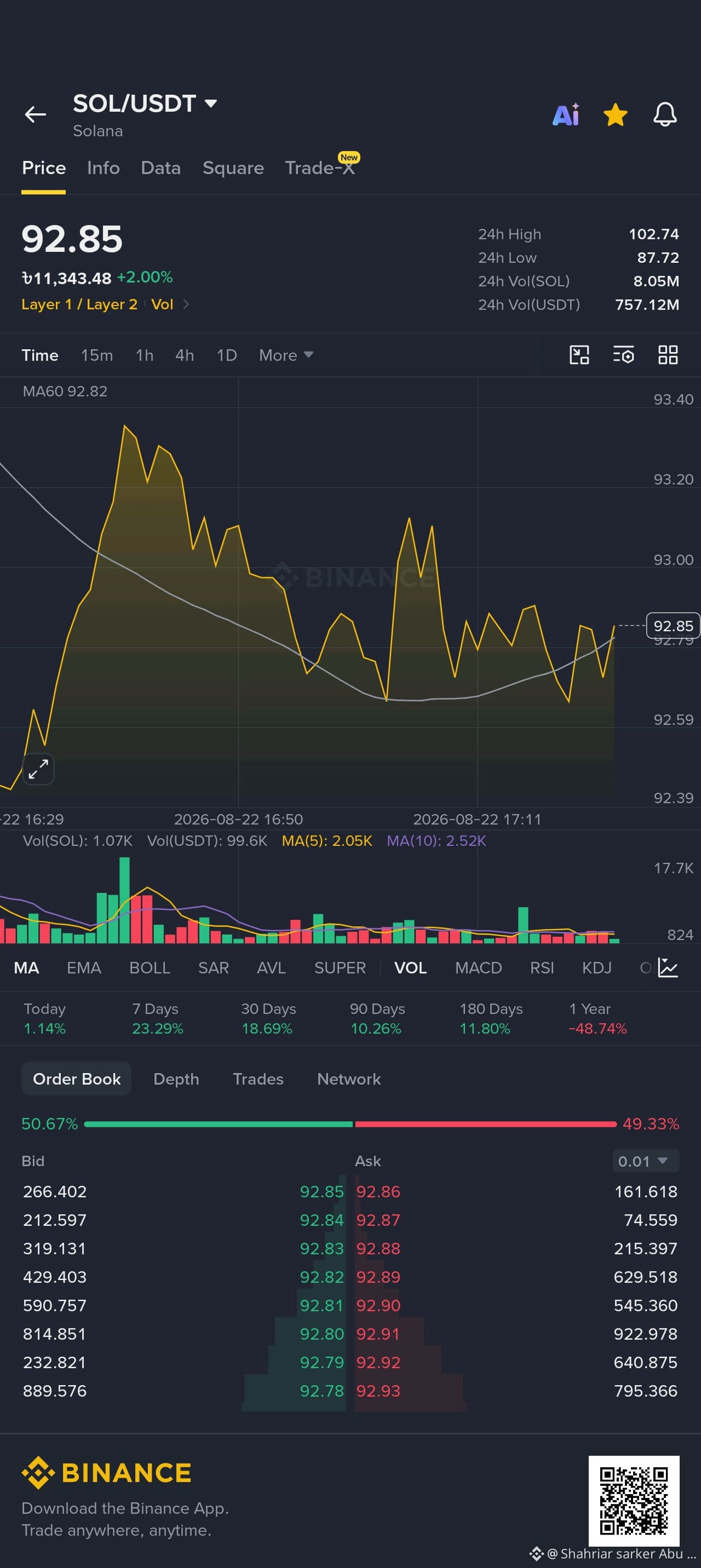Image resolution: width=701 pixels, height=1568 pixels.
Task: Toggle the SAR indicator
Action: coord(214,968)
